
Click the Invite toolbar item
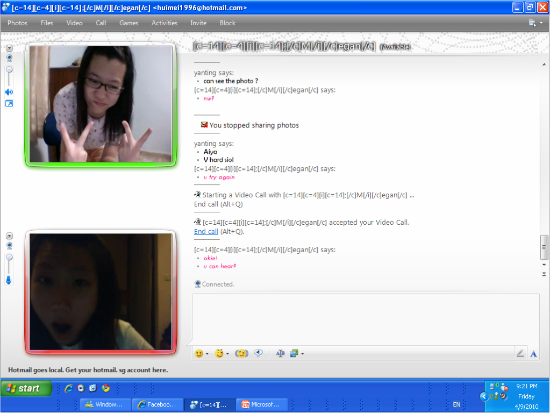tap(198, 23)
